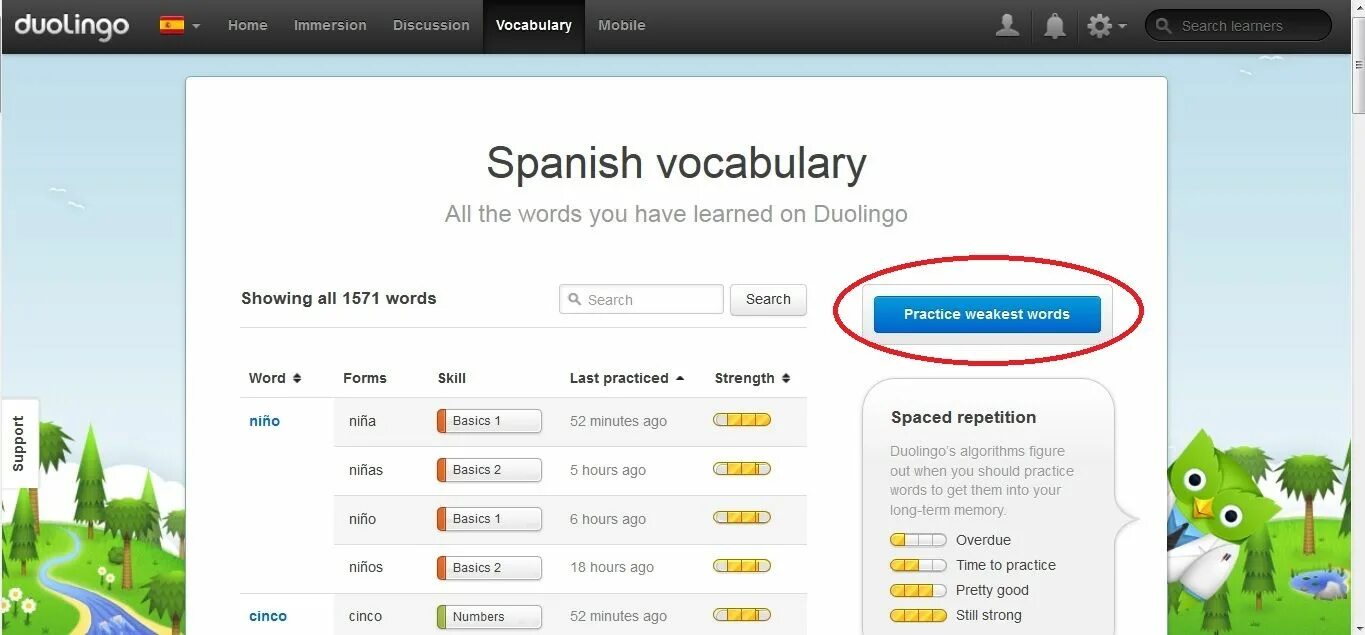Click the Duolingo logo
The image size is (1365, 635).
[71, 26]
